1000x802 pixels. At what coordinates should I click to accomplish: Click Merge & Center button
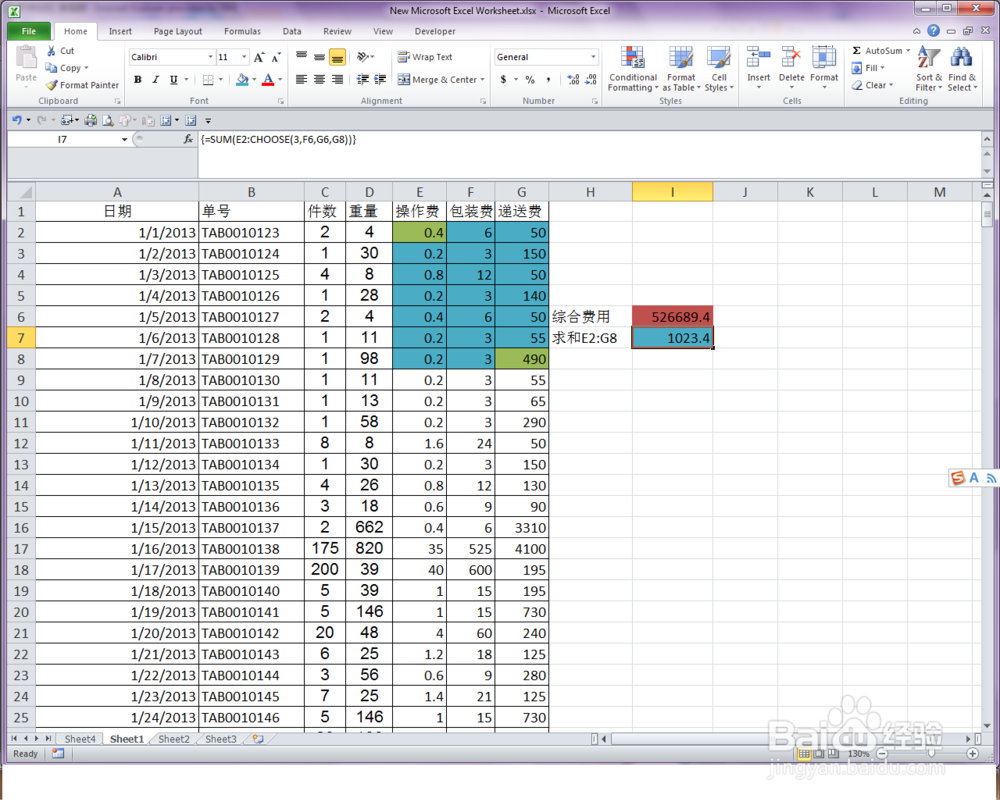(x=437, y=80)
